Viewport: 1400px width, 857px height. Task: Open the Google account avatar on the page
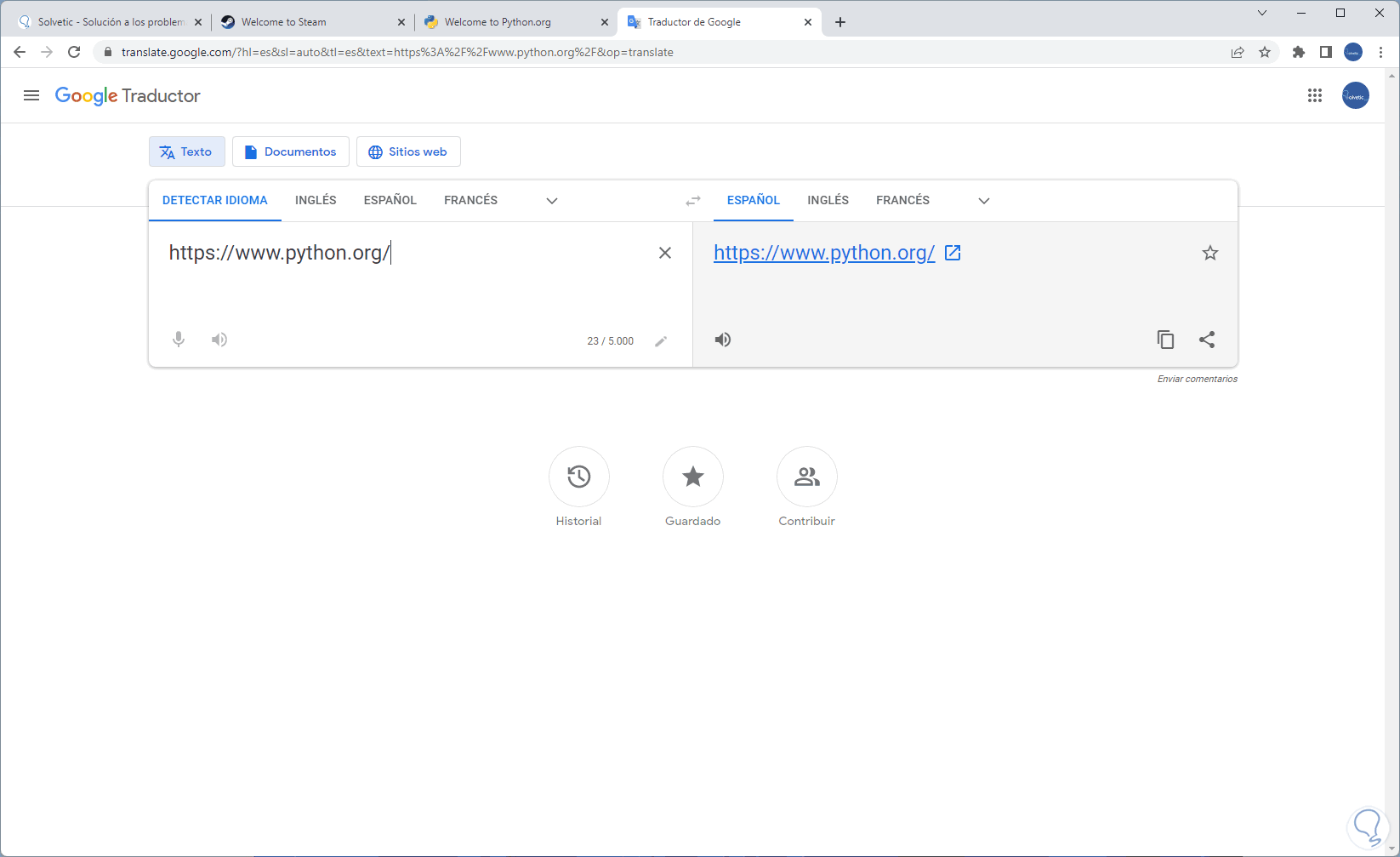(1356, 95)
